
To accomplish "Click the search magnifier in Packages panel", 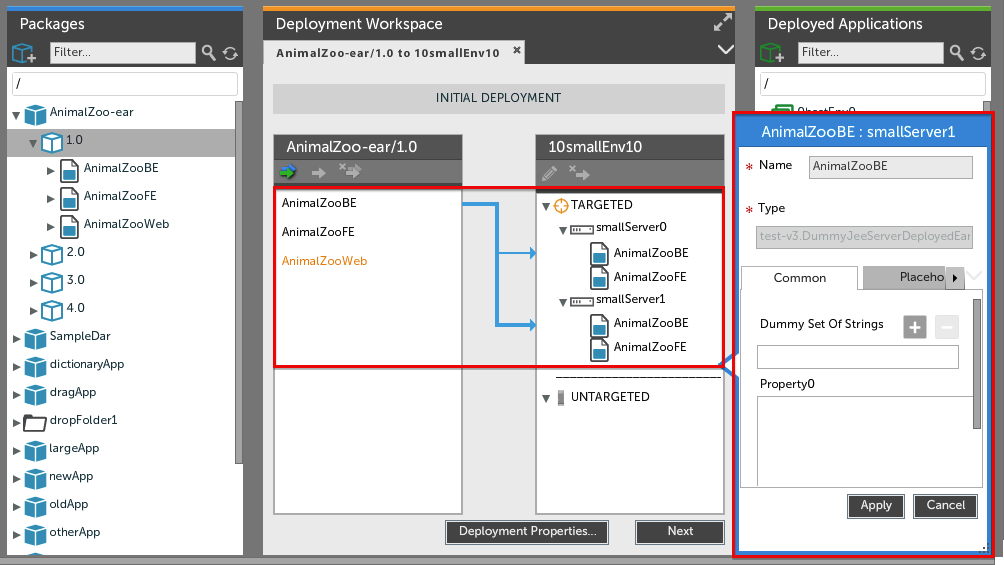I will coord(208,53).
